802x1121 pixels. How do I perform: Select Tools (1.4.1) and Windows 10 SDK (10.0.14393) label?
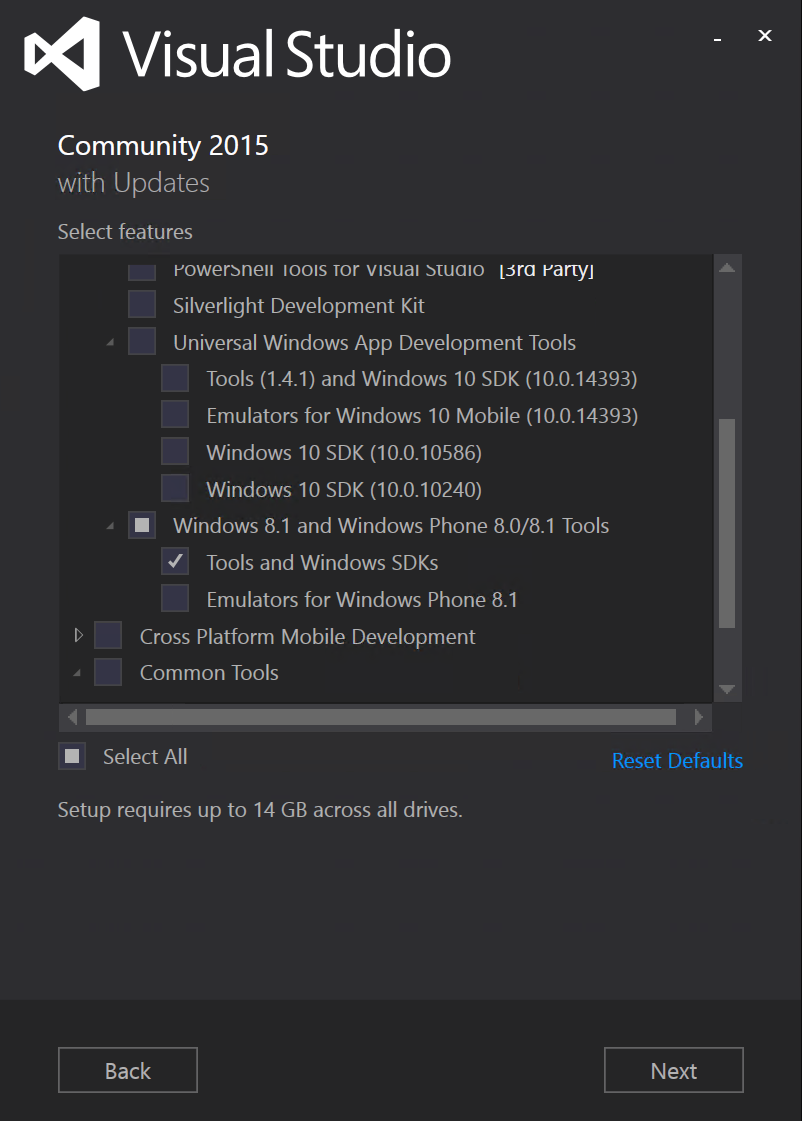coord(422,379)
